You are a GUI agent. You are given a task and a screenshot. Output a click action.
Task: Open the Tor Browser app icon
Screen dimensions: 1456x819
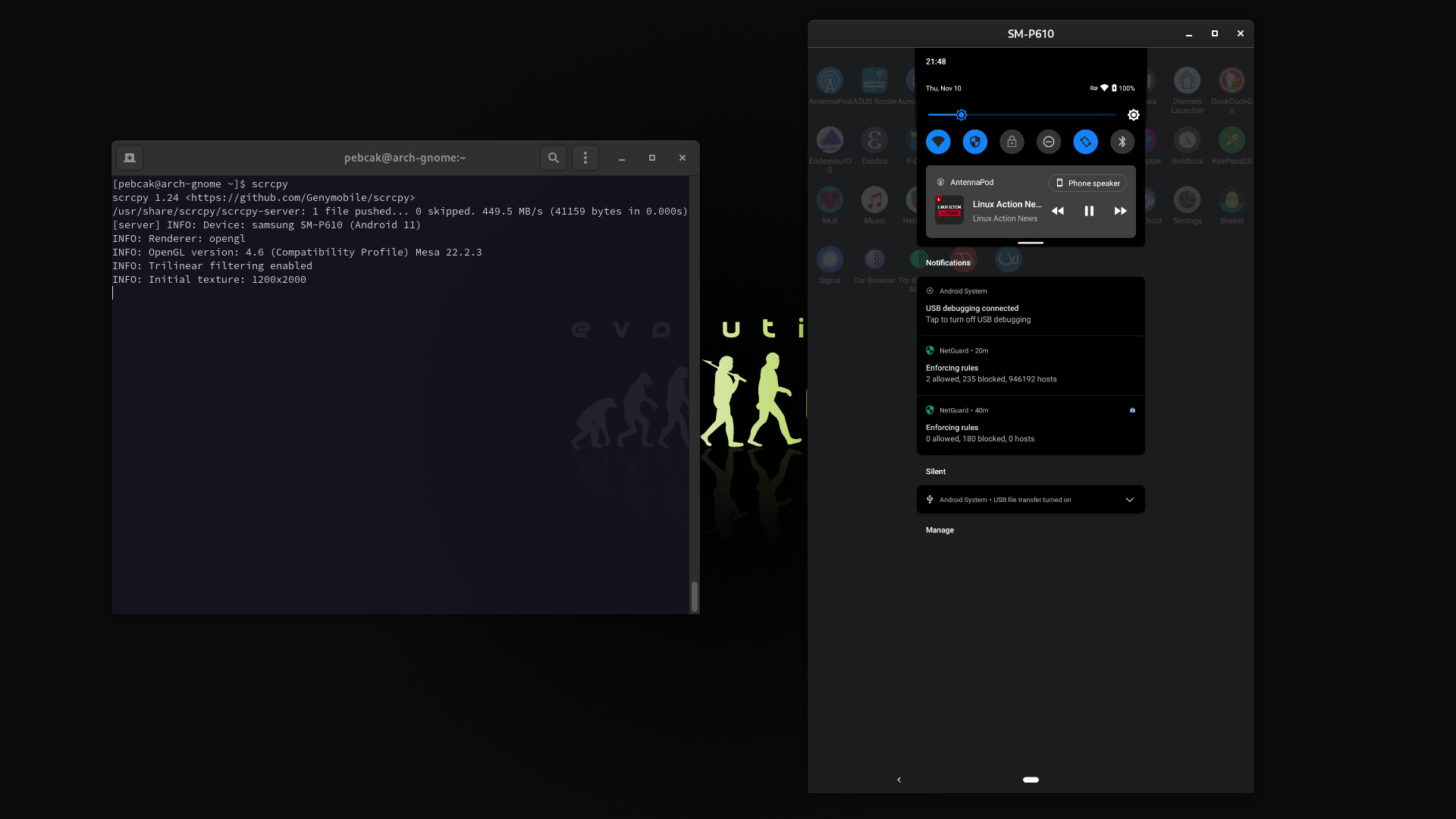(874, 259)
